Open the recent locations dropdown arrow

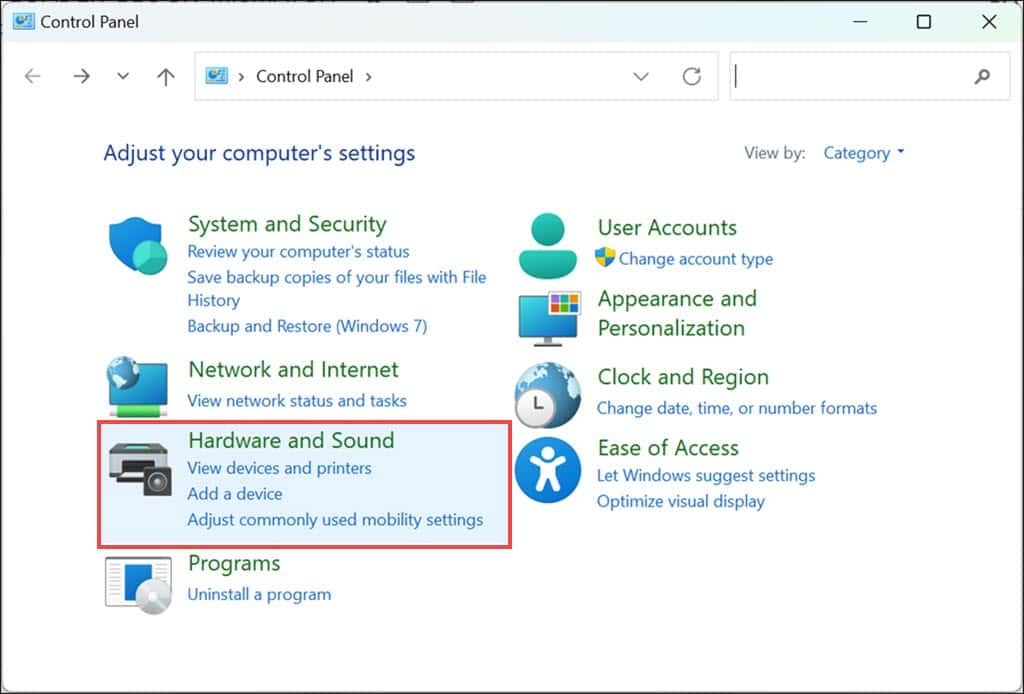pos(123,76)
